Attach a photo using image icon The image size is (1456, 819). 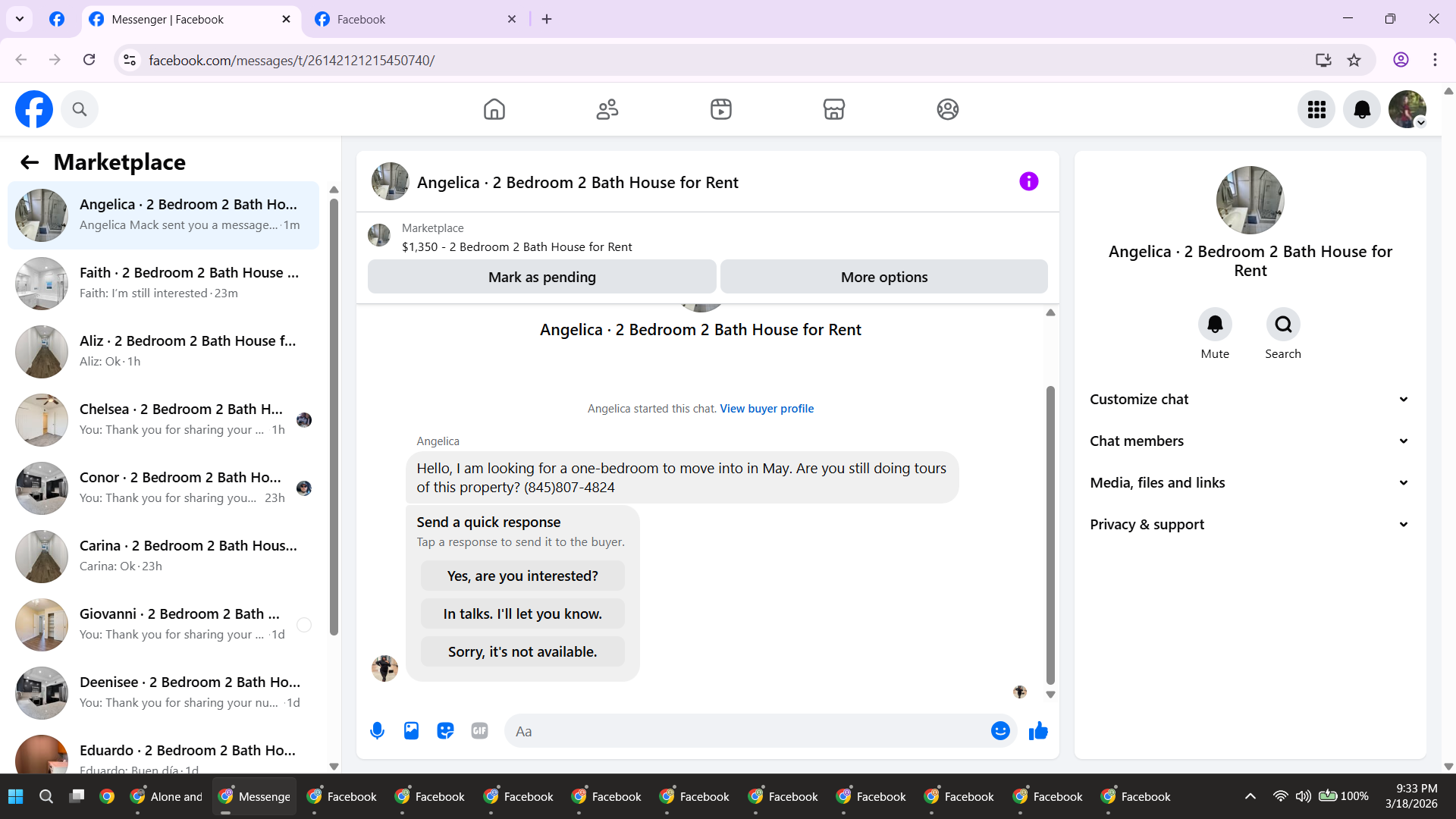pyautogui.click(x=411, y=731)
